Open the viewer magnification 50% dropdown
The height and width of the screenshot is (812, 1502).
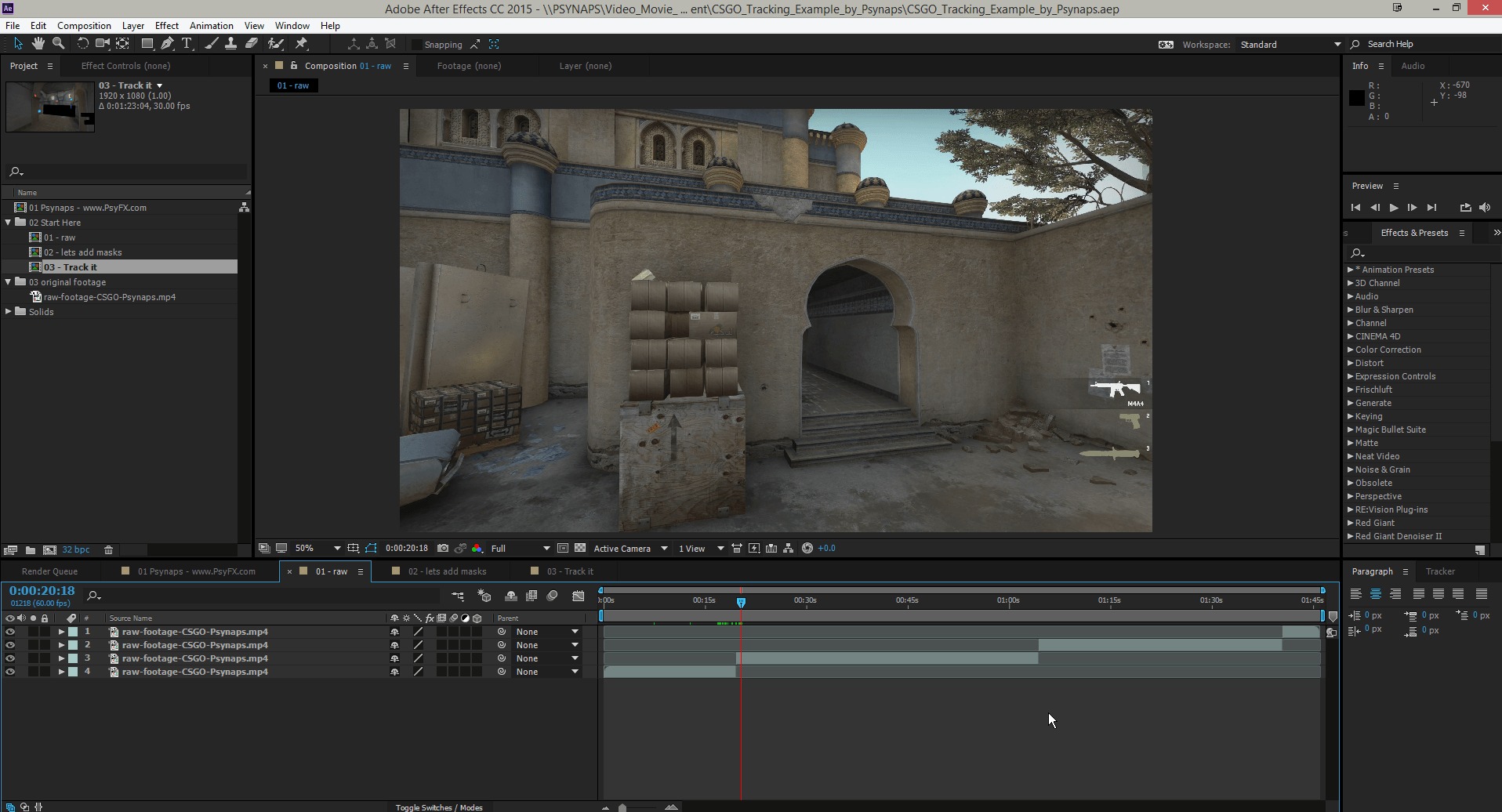[317, 549]
